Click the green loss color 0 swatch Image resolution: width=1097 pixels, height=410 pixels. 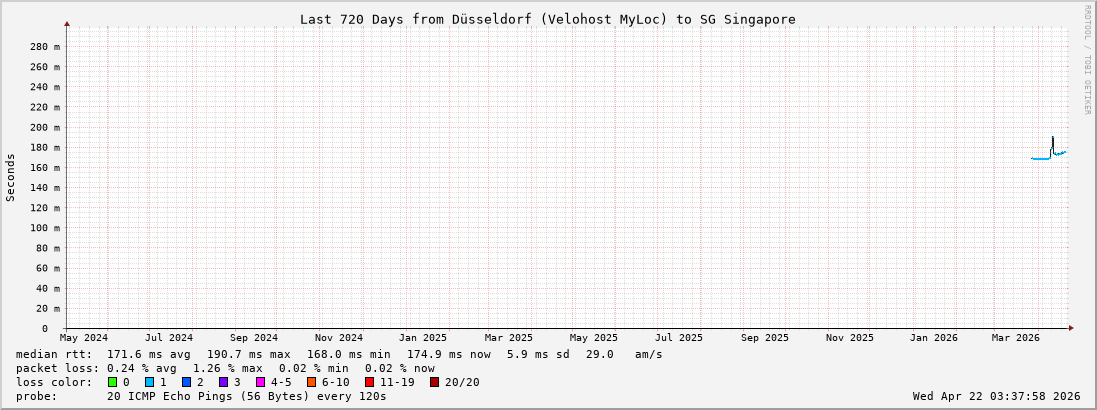[x=113, y=382]
